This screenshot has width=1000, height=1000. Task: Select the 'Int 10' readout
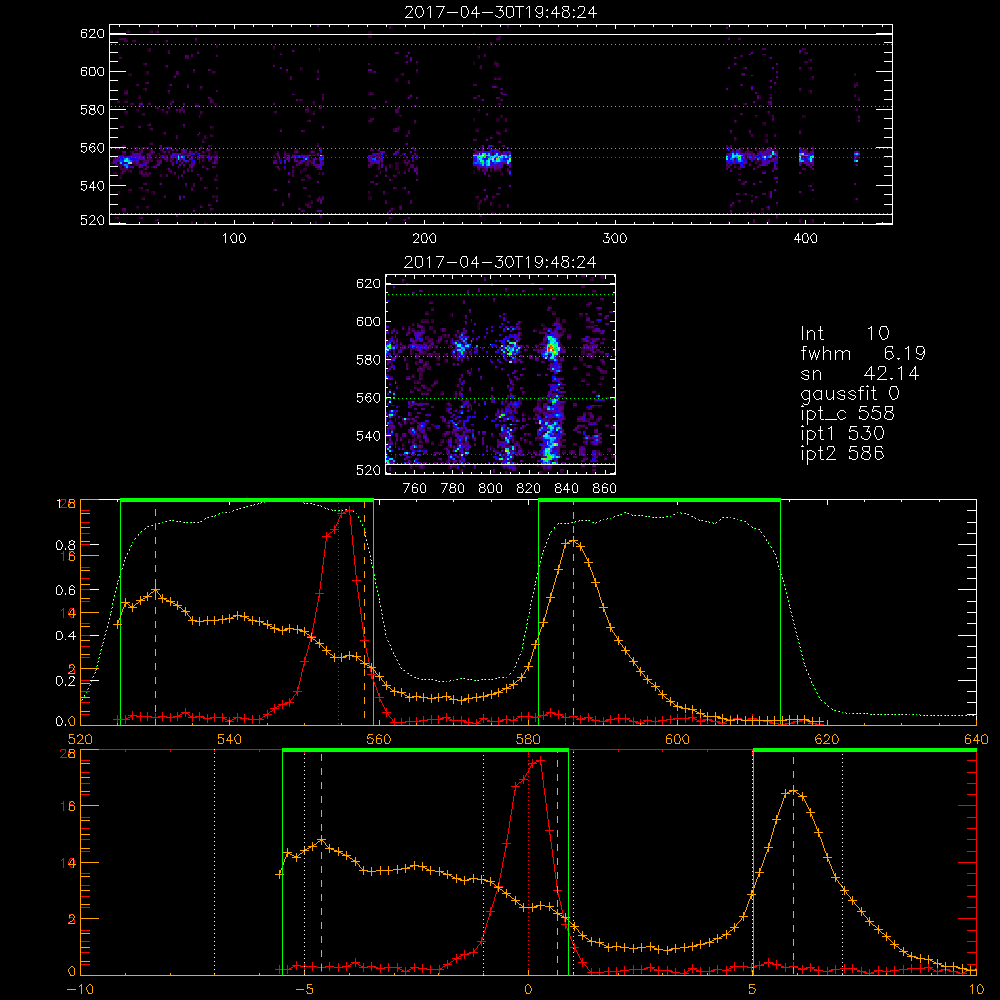pos(844,334)
